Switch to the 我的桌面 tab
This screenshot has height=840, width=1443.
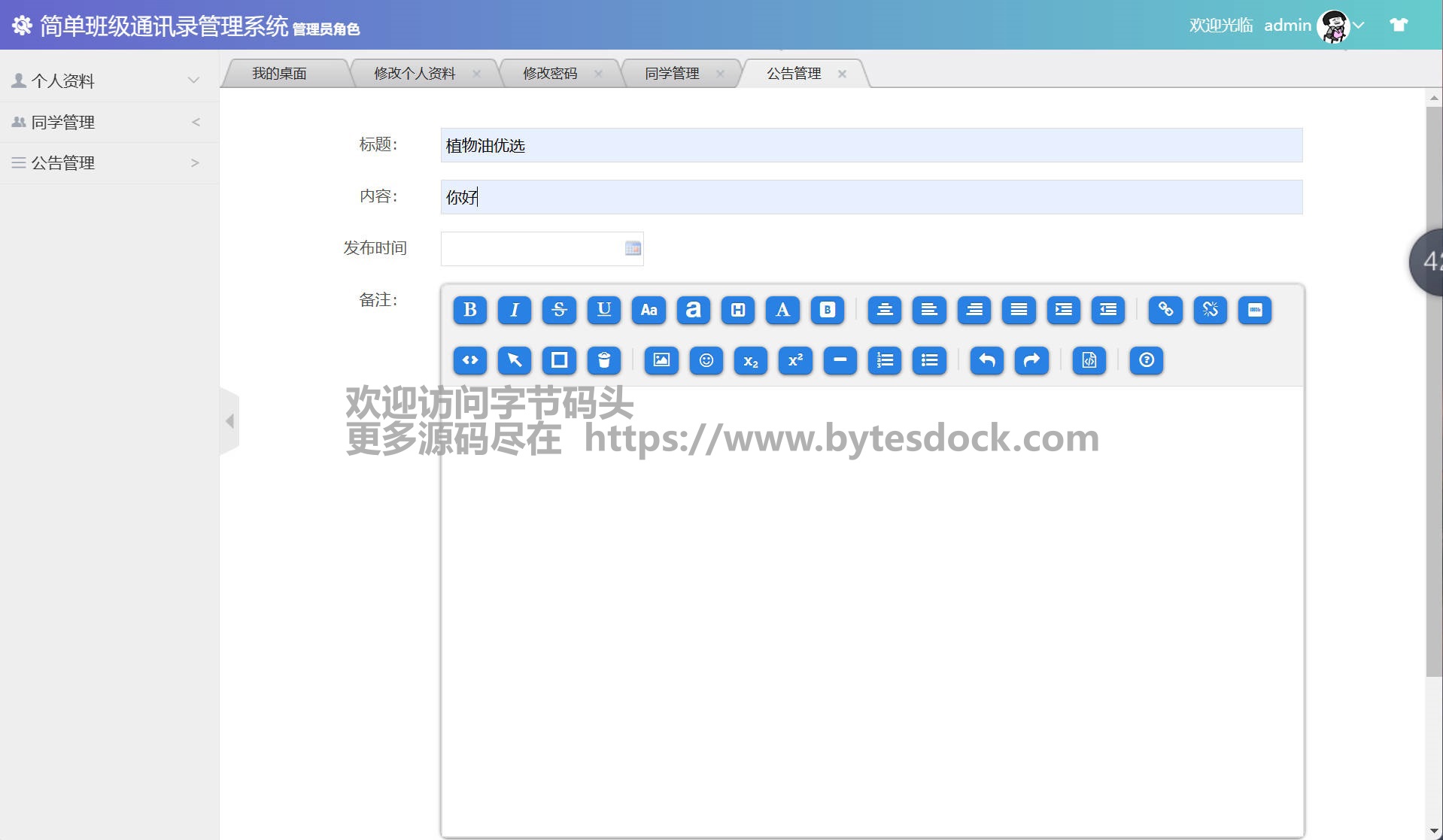click(279, 74)
